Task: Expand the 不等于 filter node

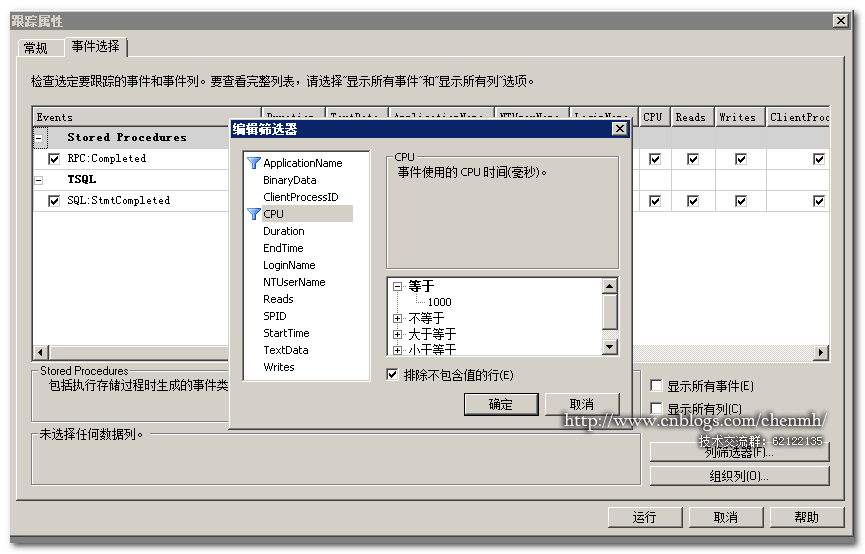Action: [x=397, y=318]
